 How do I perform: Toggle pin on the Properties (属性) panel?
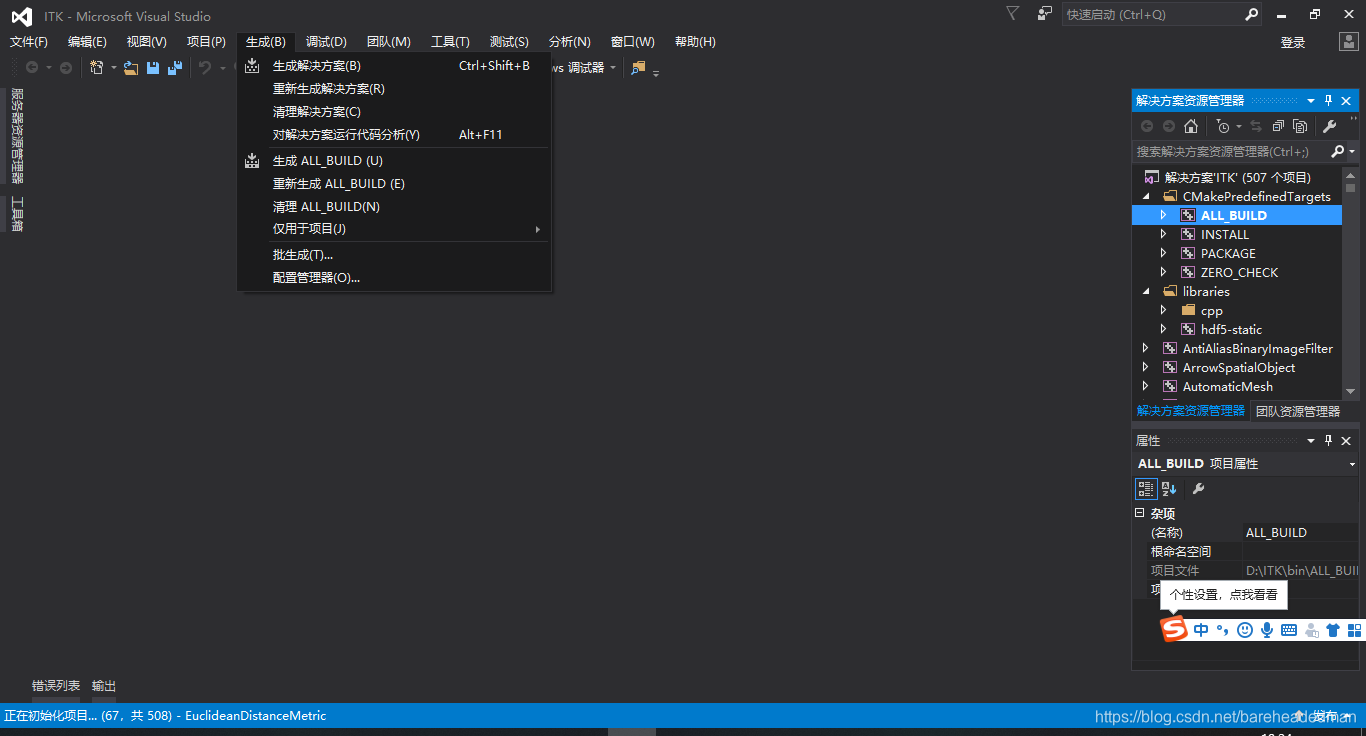point(1329,441)
